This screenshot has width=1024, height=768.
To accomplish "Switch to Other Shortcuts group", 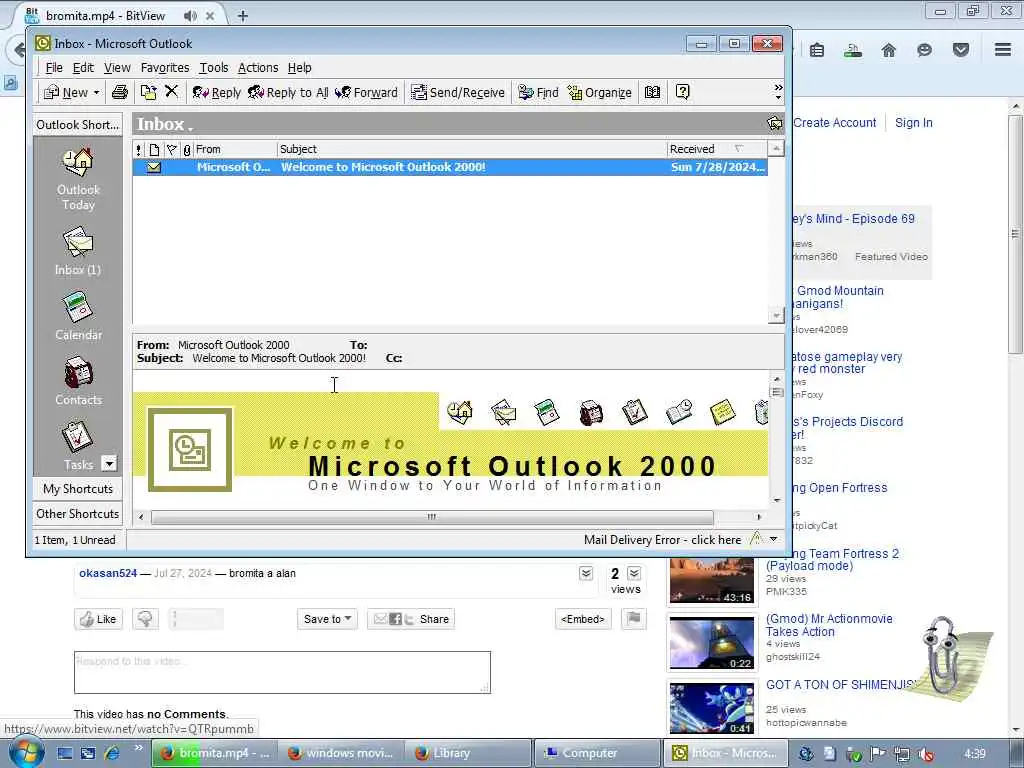I will (x=78, y=514).
